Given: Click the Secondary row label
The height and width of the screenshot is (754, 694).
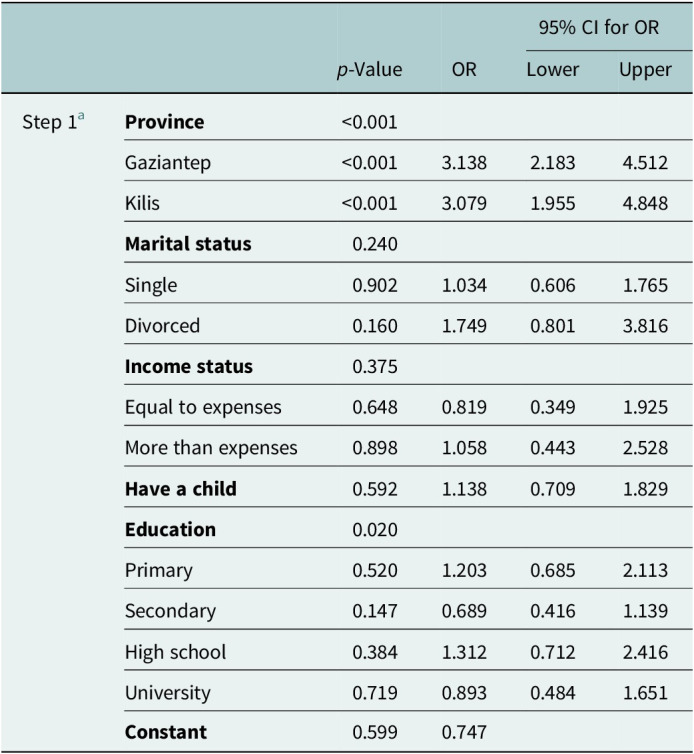Looking at the screenshot, I should coord(170,612).
